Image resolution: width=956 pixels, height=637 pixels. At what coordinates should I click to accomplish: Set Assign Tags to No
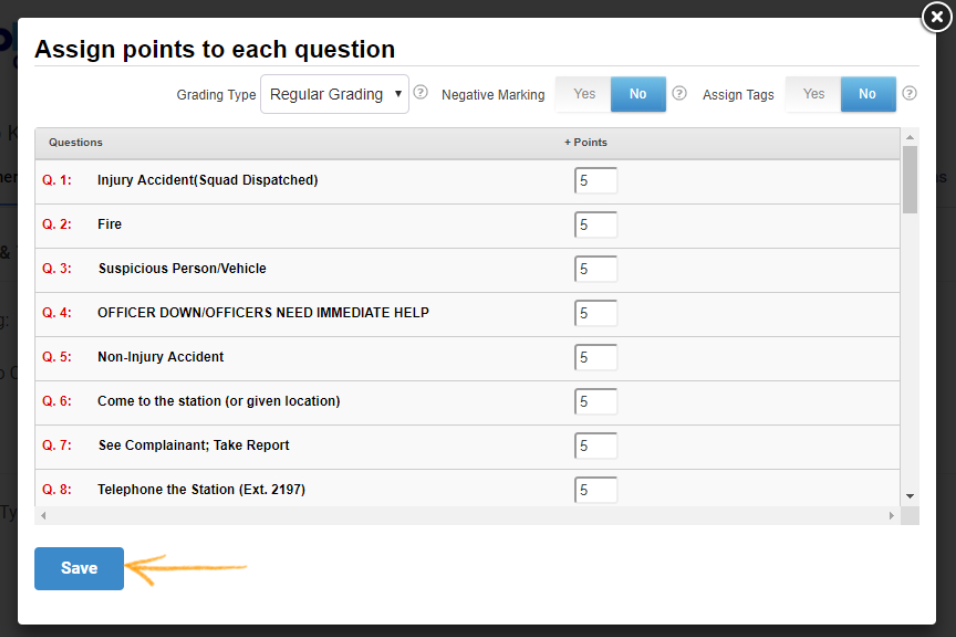tap(867, 94)
